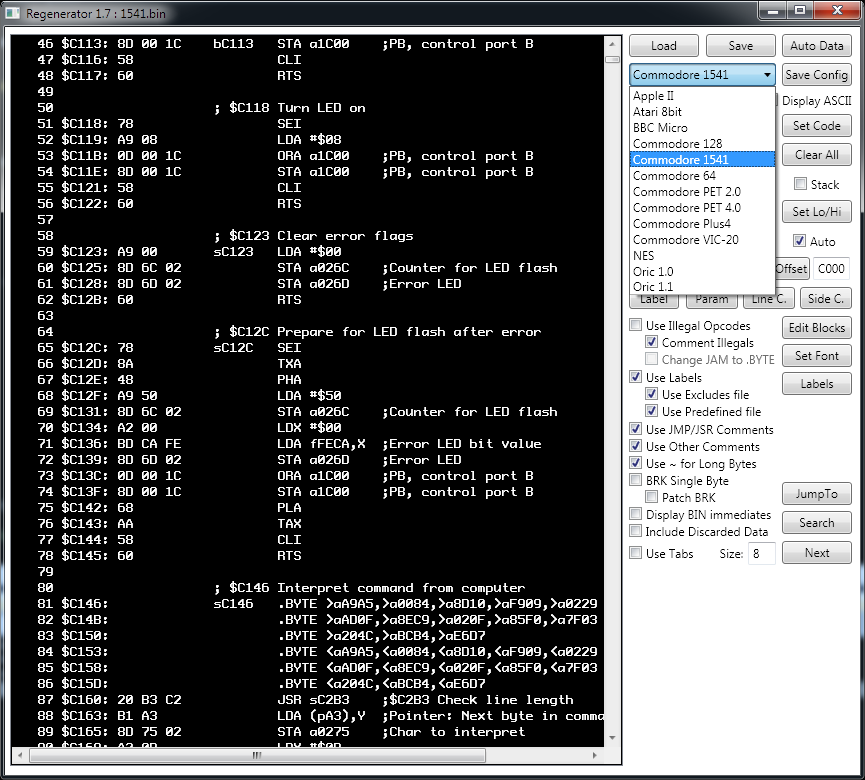865x780 pixels.
Task: Click Set Lo/Hi button
Action: 816,212
